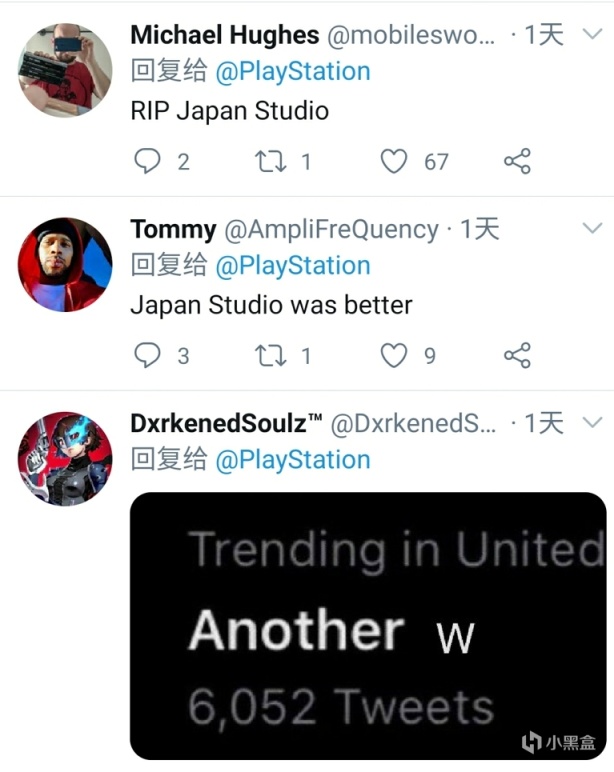Image resolution: width=614 pixels, height=772 pixels.
Task: Open Tommy's avatar
Action: pos(65,264)
